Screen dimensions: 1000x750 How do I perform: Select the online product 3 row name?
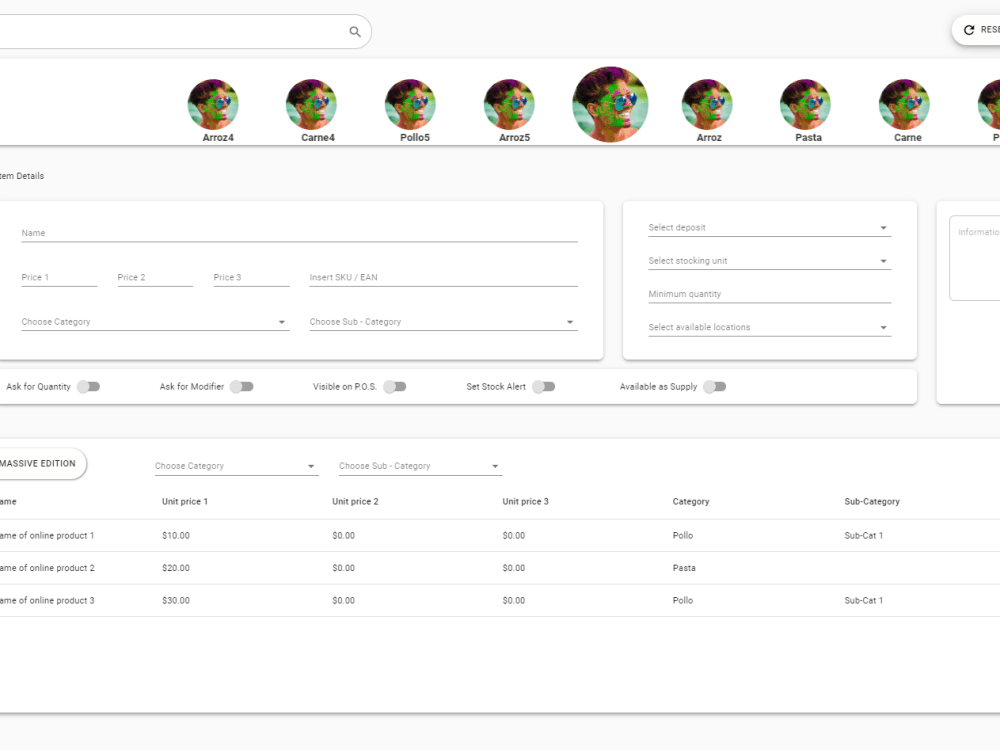click(47, 601)
